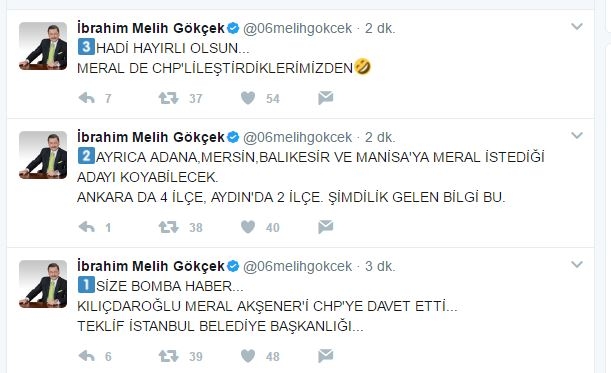Reply to the HADİ HAYIRLI OLSUN tweet
The width and height of the screenshot is (611, 373).
click(x=87, y=98)
